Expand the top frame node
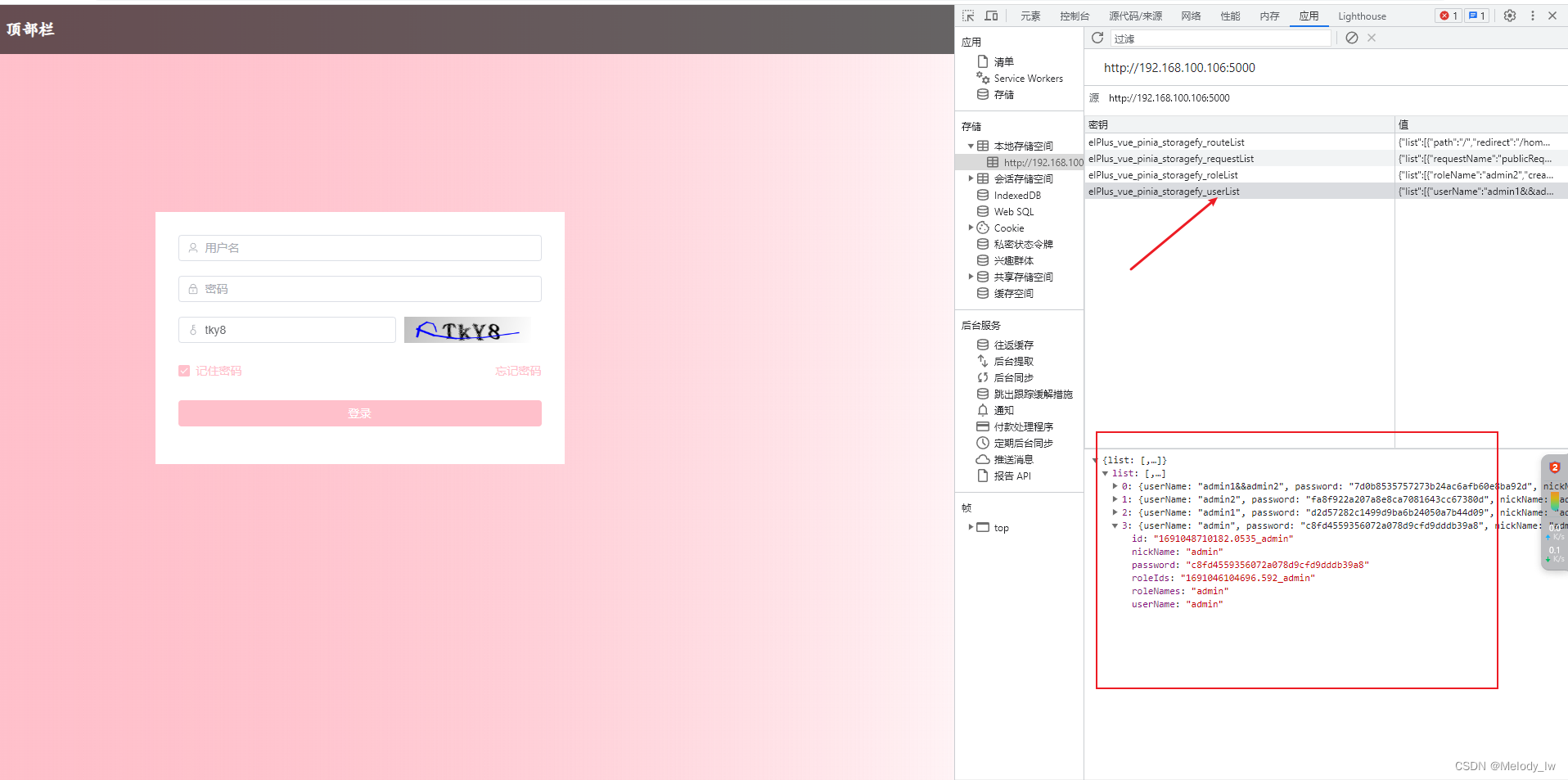Image resolution: width=1568 pixels, height=780 pixels. click(971, 527)
